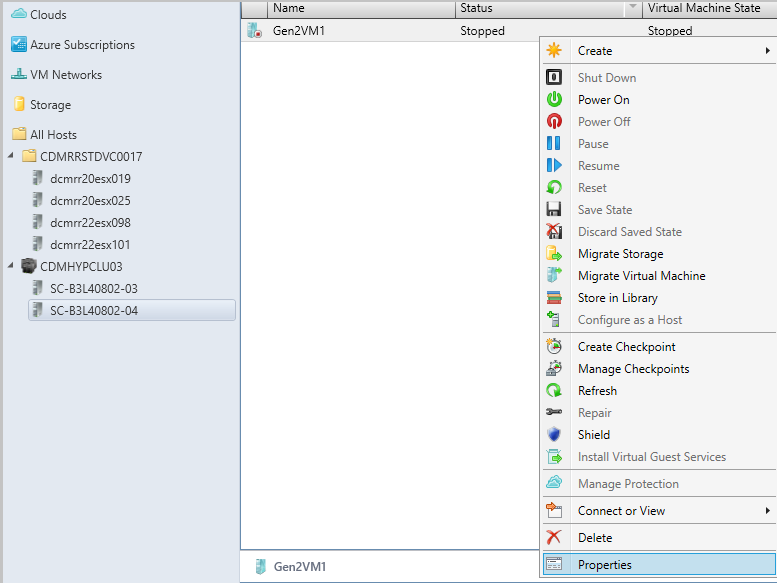
Task: Click the Store in Library books icon
Action: click(x=554, y=298)
